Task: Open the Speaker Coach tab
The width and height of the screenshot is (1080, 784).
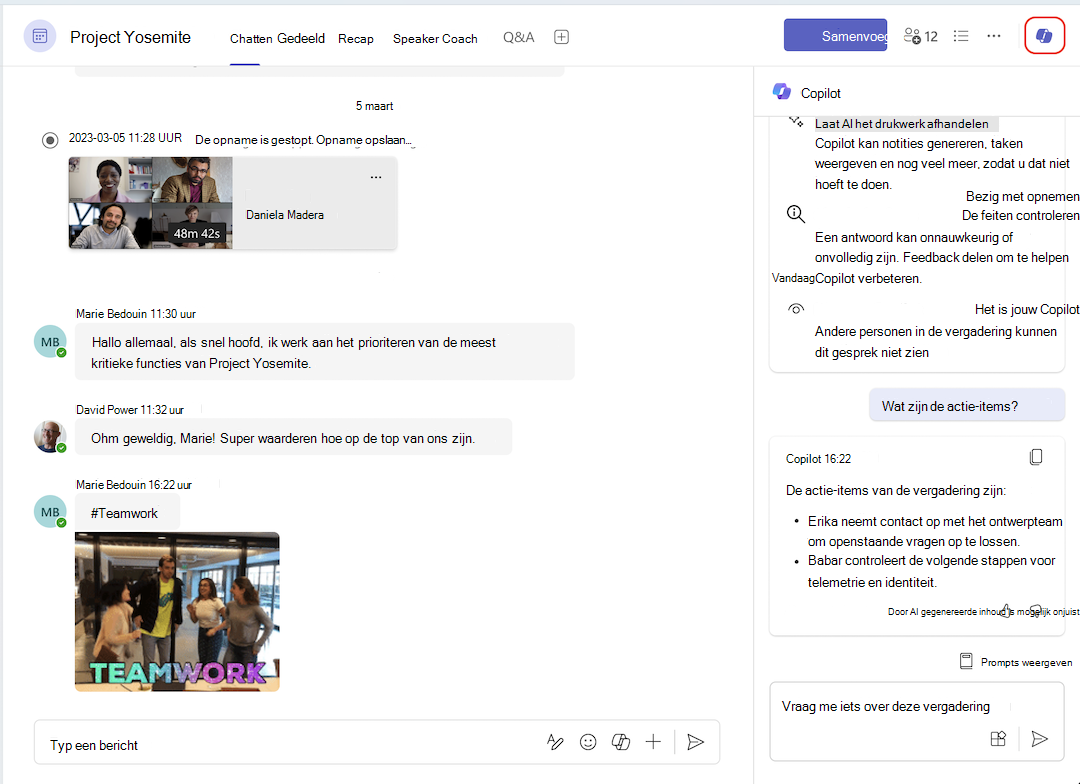Action: [435, 38]
